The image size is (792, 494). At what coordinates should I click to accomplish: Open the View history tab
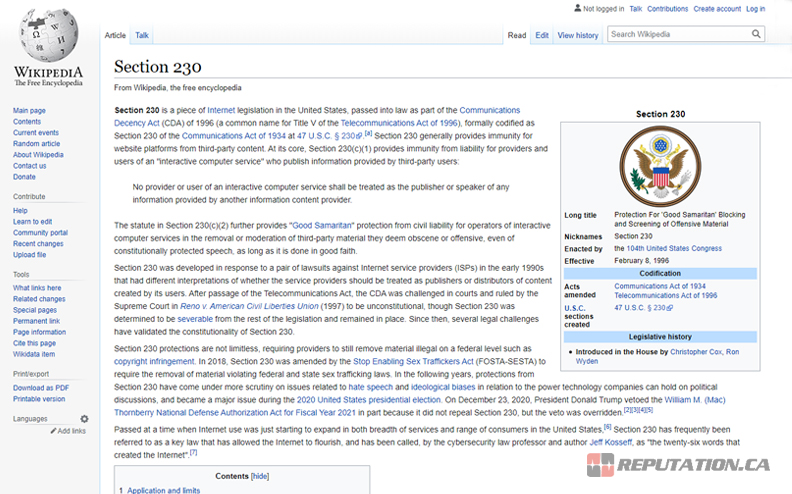point(578,35)
